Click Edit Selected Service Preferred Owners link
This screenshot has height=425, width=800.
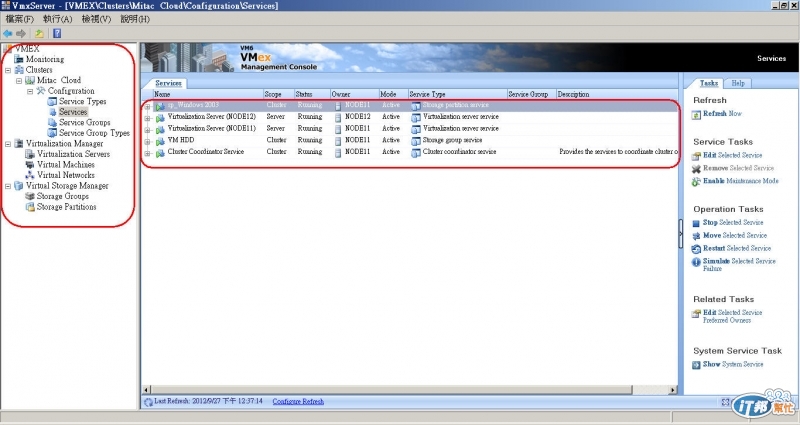732,316
